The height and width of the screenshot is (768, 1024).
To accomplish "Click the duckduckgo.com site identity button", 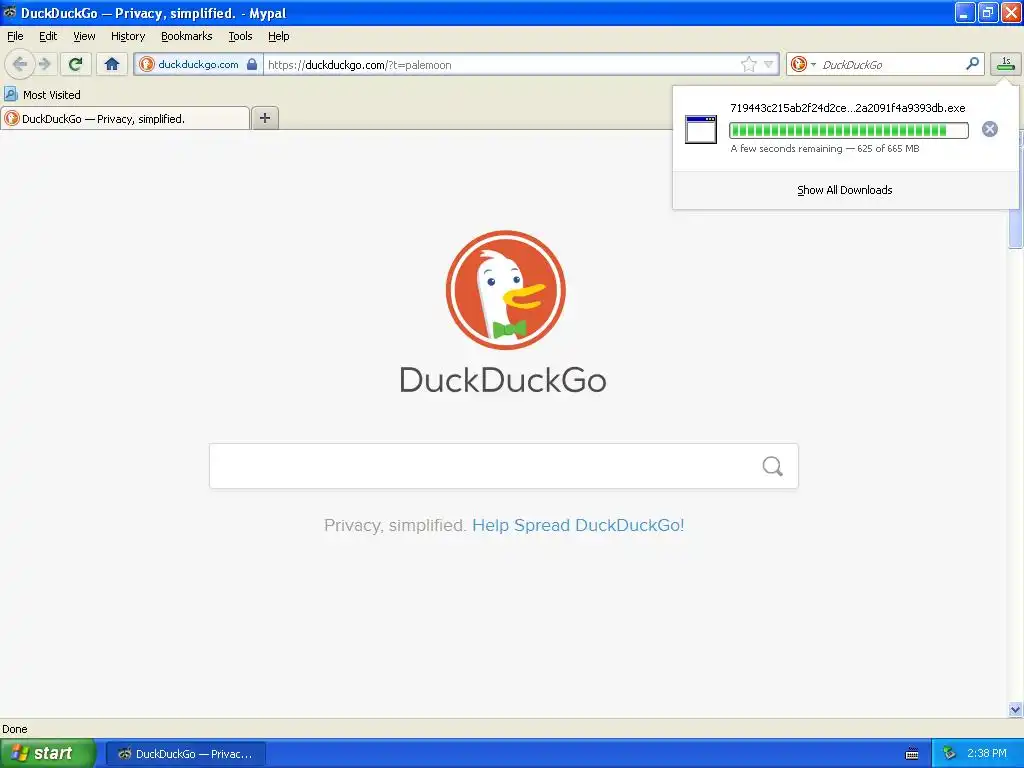I will [199, 64].
